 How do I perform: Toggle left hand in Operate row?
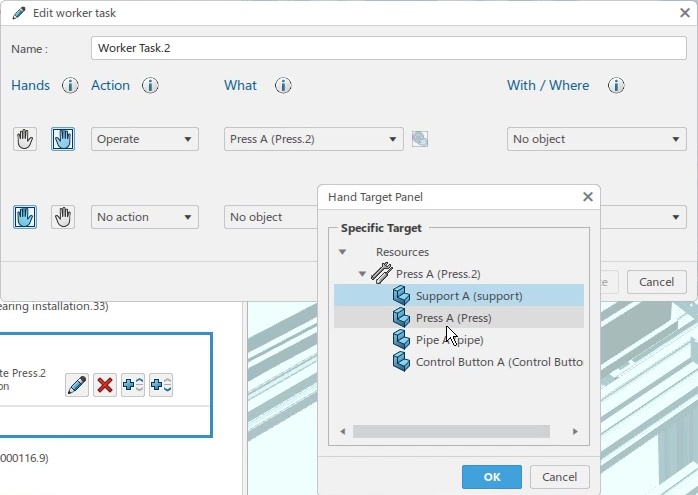24,139
